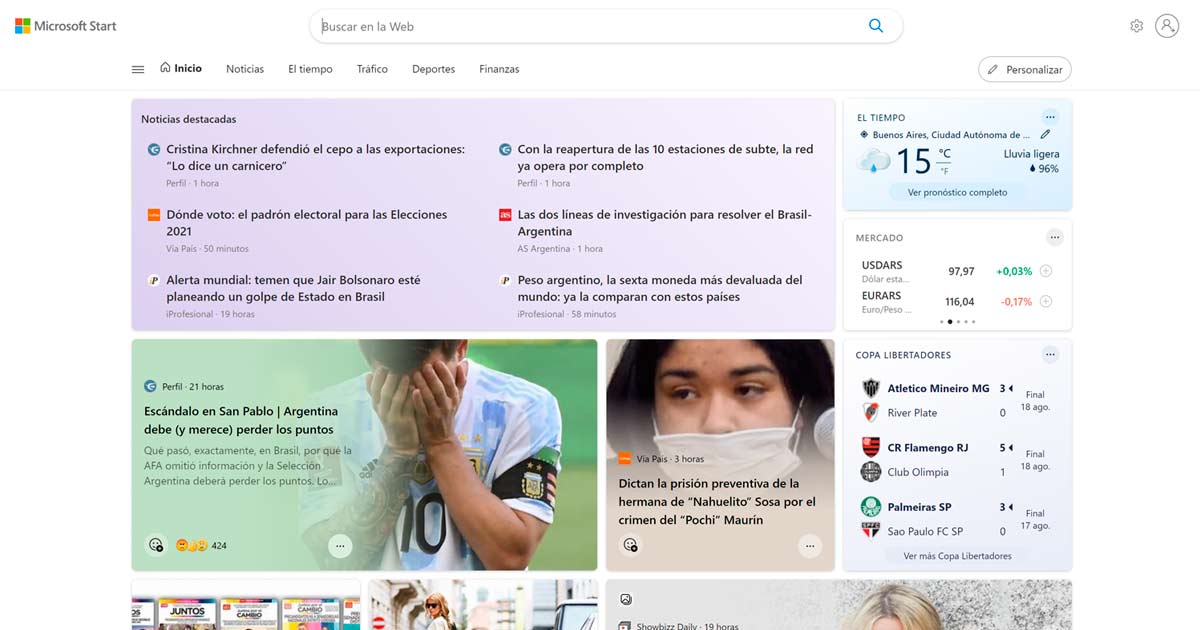1200x630 pixels.
Task: Click Ver más Copa Libertadores
Action: [x=958, y=556]
